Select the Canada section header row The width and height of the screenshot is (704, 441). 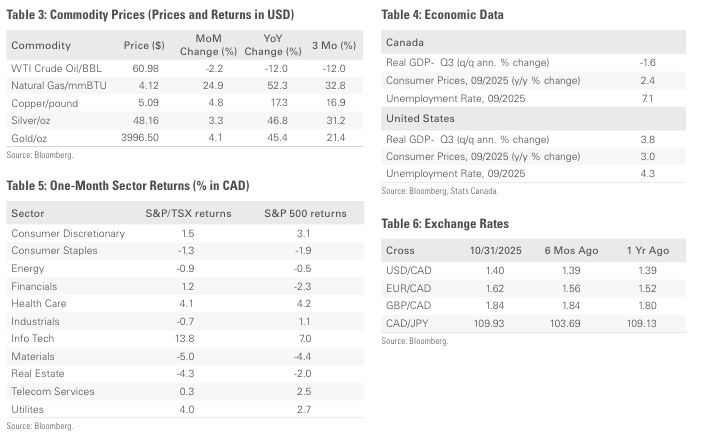pos(404,43)
